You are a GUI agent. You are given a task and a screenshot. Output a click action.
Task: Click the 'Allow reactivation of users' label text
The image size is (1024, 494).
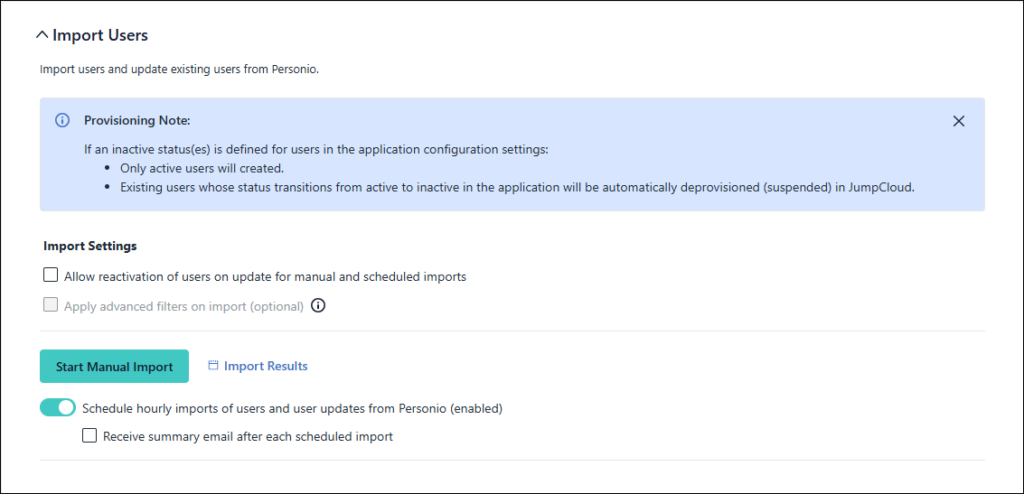[265, 276]
